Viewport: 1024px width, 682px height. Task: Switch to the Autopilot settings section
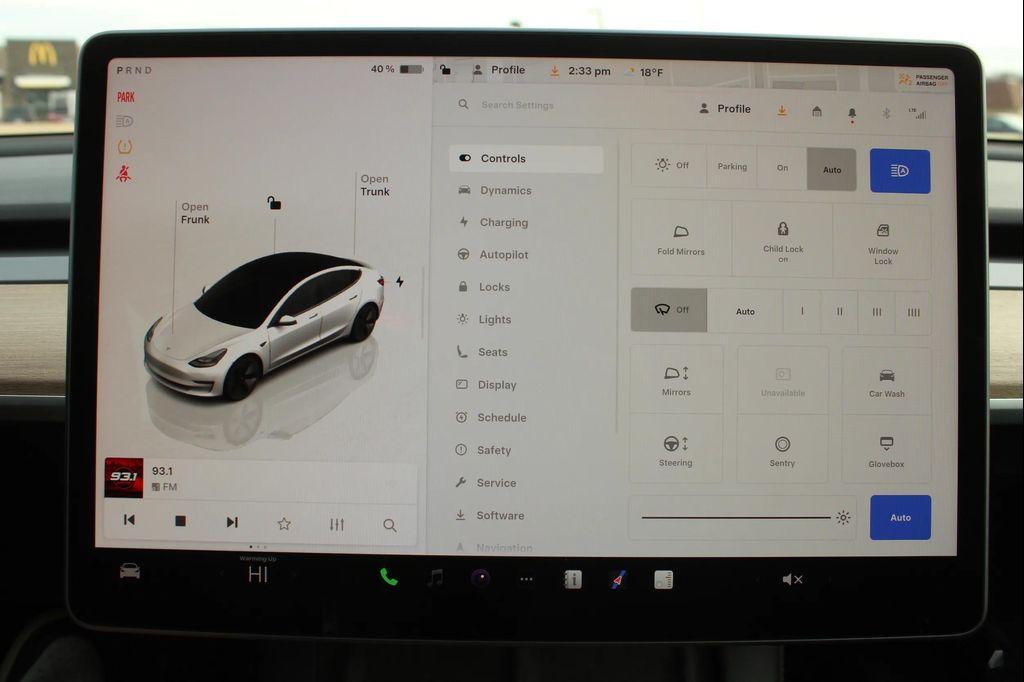(x=502, y=255)
